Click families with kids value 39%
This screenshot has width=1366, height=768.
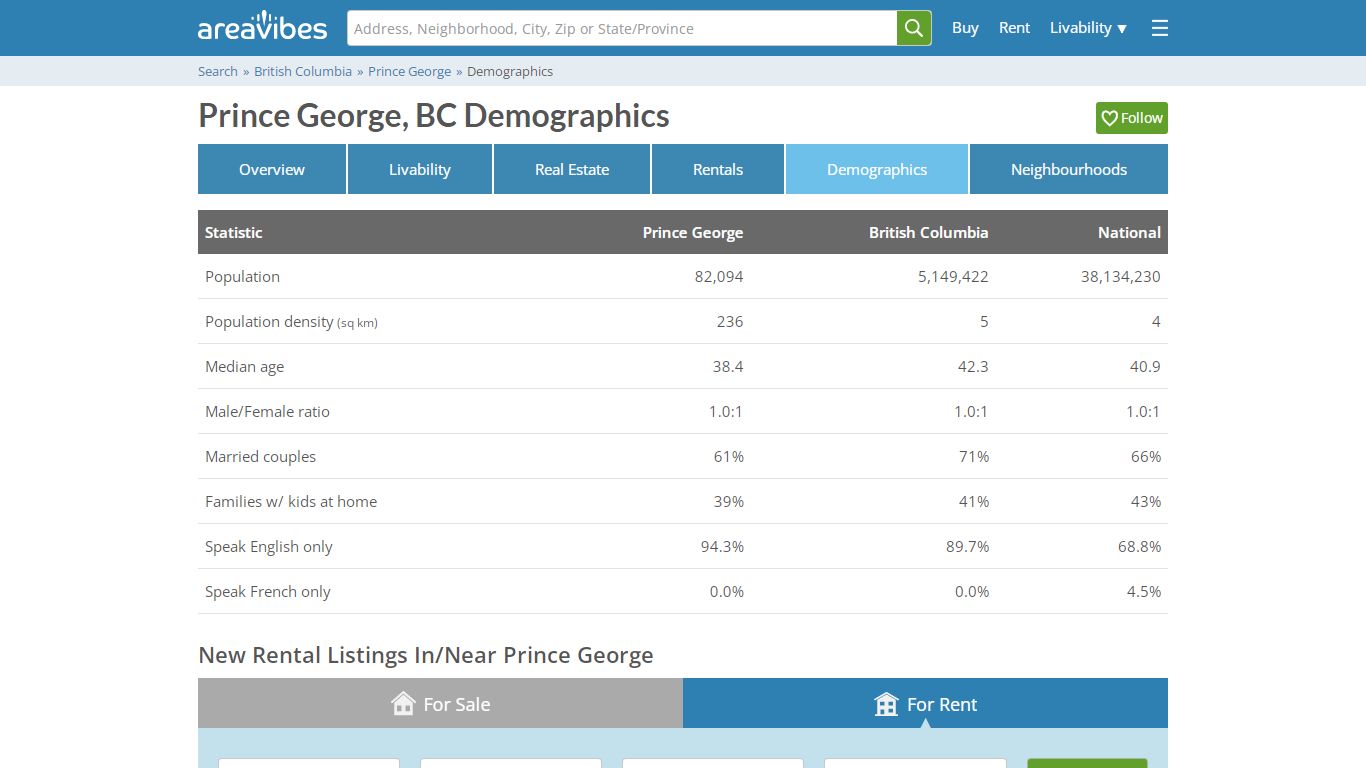point(729,501)
